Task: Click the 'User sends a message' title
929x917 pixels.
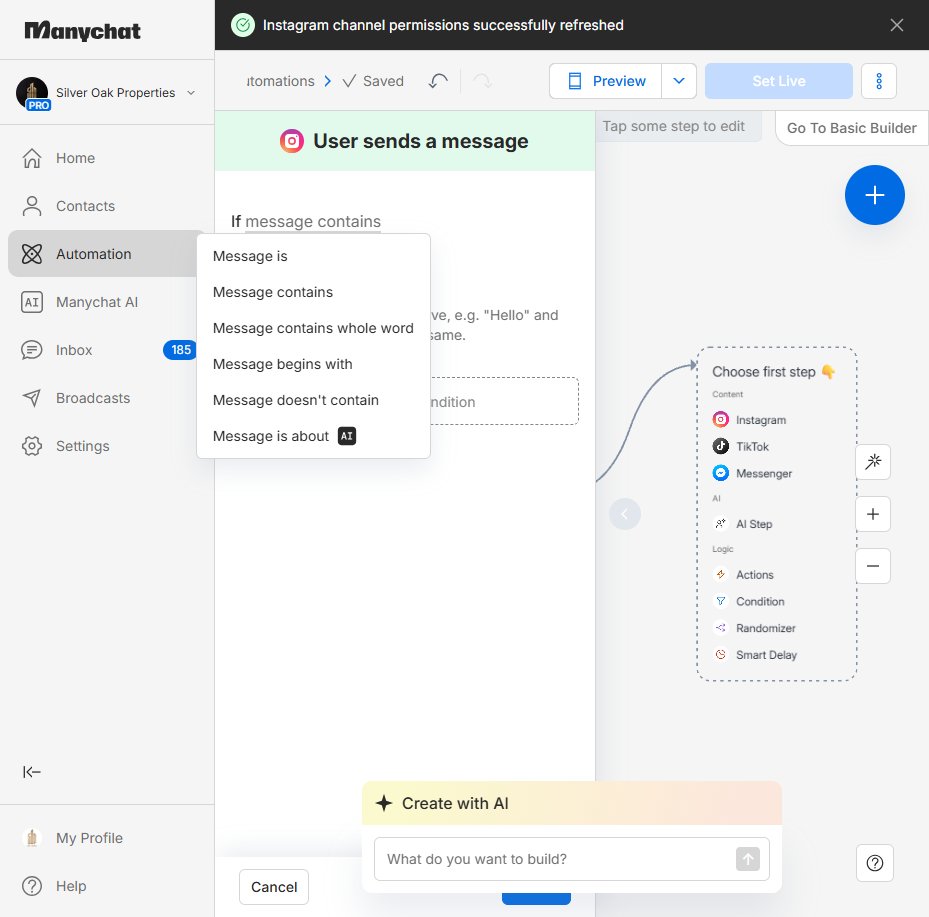Action: (x=421, y=141)
